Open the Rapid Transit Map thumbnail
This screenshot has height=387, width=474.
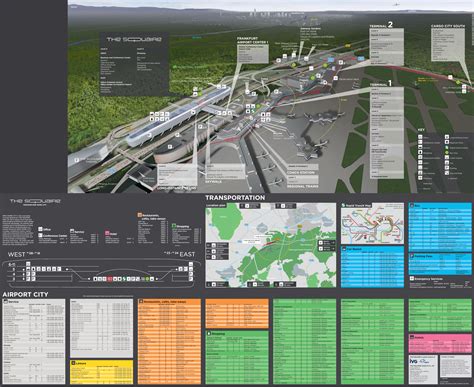click(372, 223)
